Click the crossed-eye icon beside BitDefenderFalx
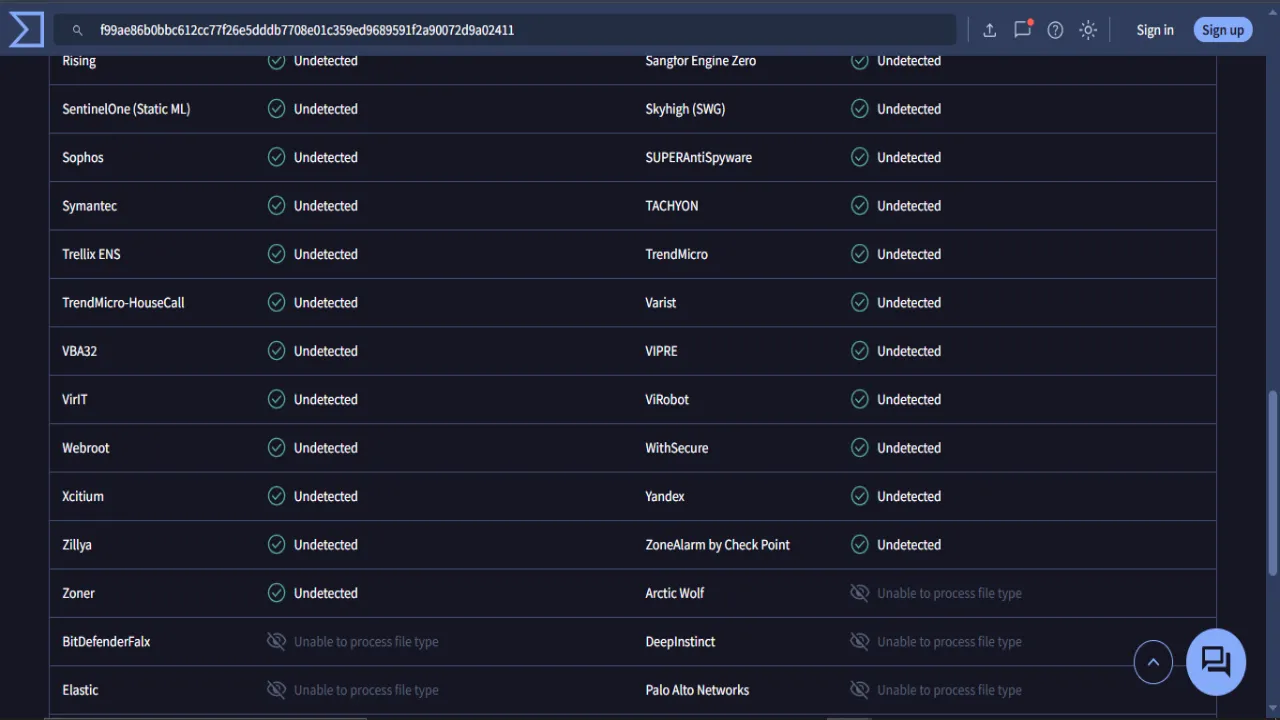 (276, 641)
